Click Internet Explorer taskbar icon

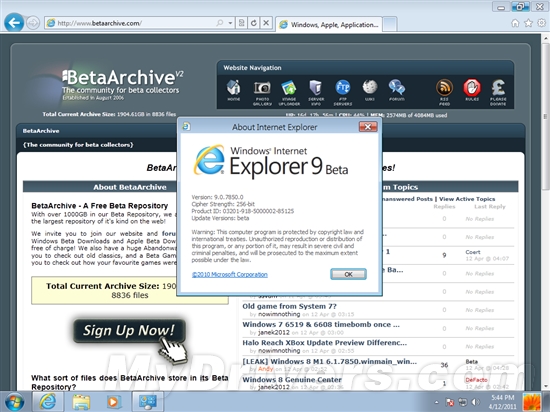click(x=48, y=402)
